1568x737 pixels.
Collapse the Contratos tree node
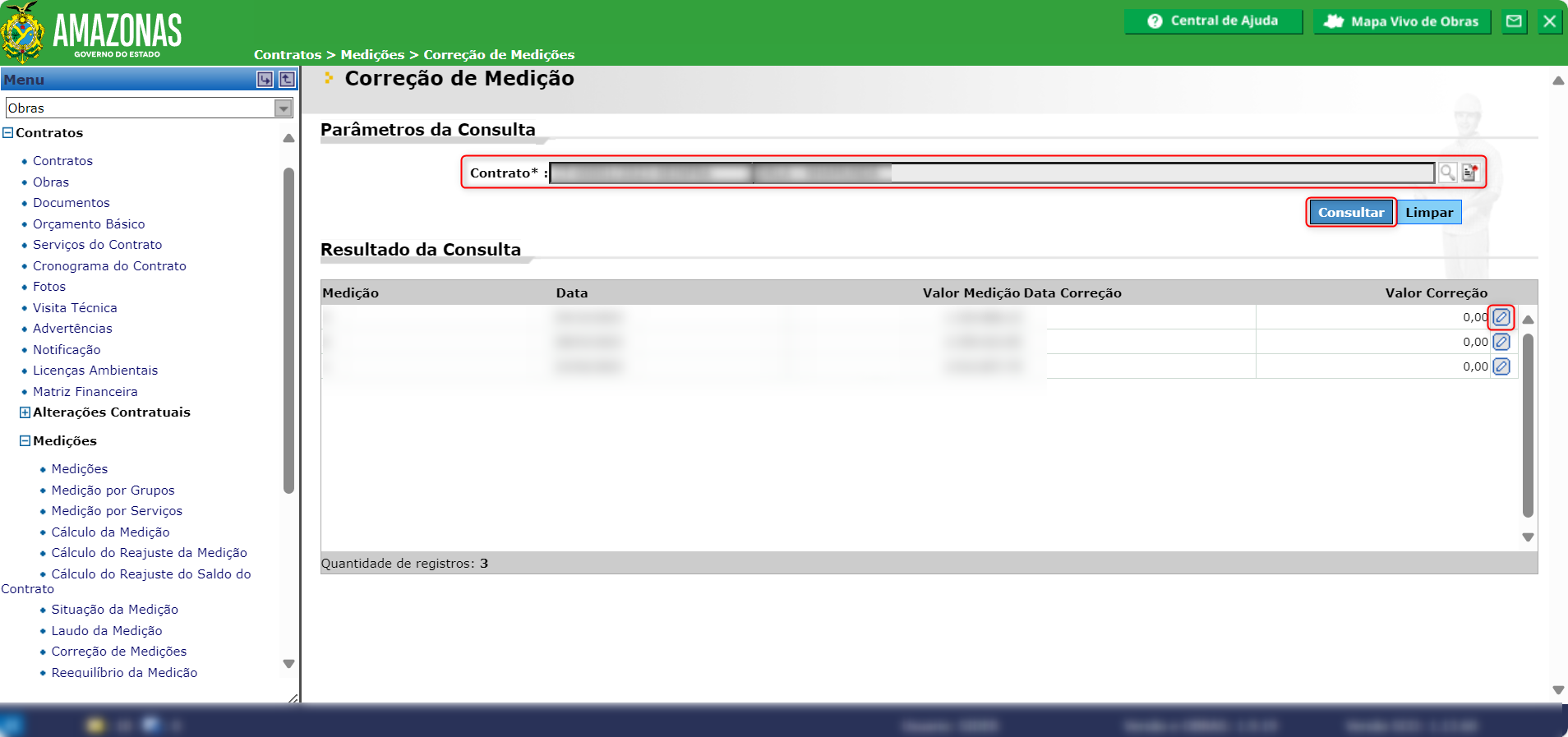tap(8, 133)
